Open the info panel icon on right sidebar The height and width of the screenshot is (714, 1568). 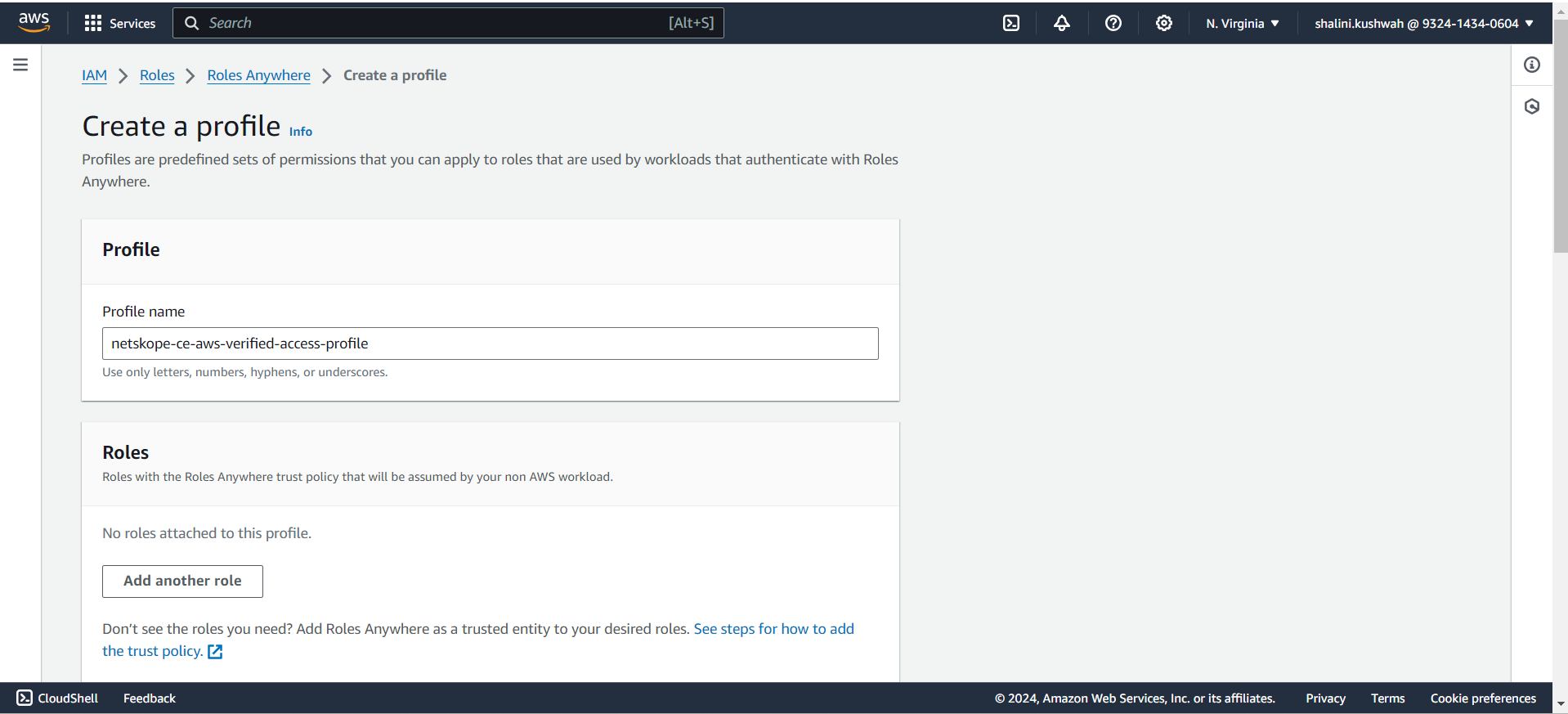tap(1532, 65)
